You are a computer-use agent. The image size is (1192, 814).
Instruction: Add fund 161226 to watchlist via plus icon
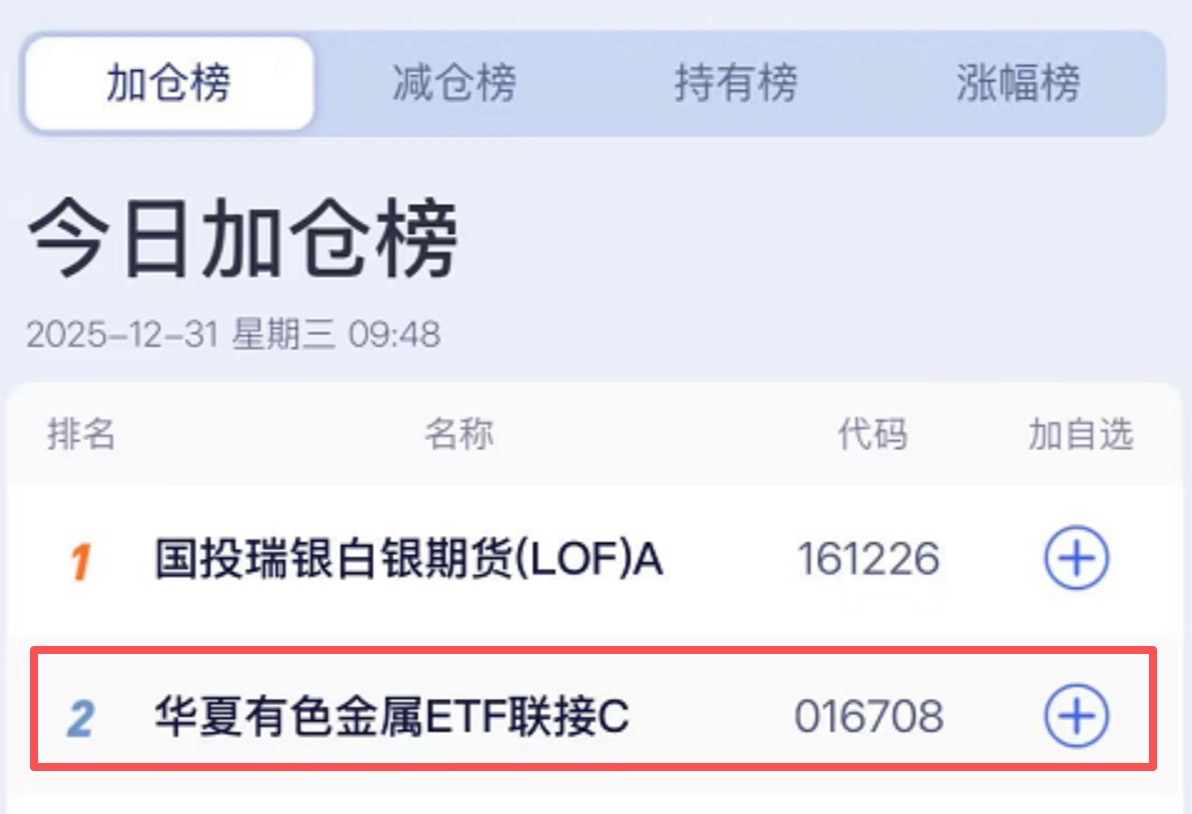pos(1076,559)
